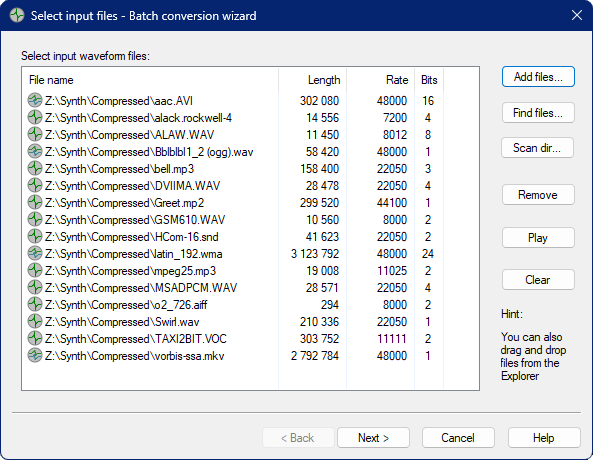Click the Find files button
The height and width of the screenshot is (460, 593).
coord(538,113)
